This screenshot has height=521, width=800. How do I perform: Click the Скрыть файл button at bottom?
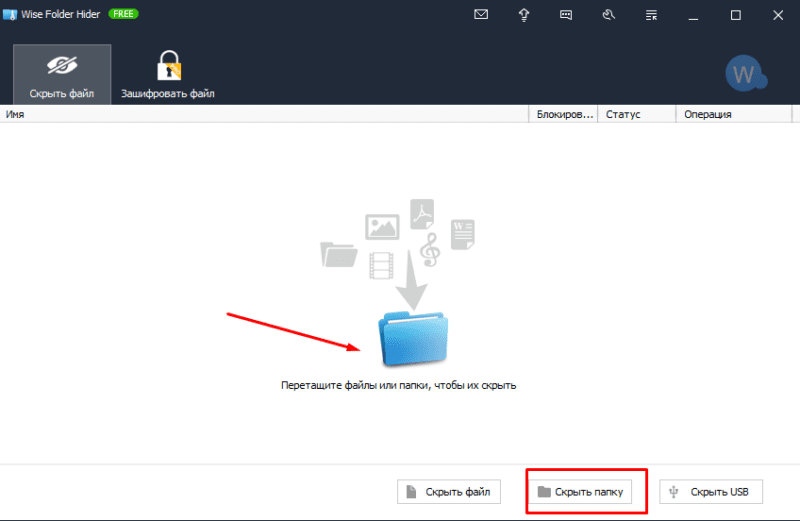(449, 491)
